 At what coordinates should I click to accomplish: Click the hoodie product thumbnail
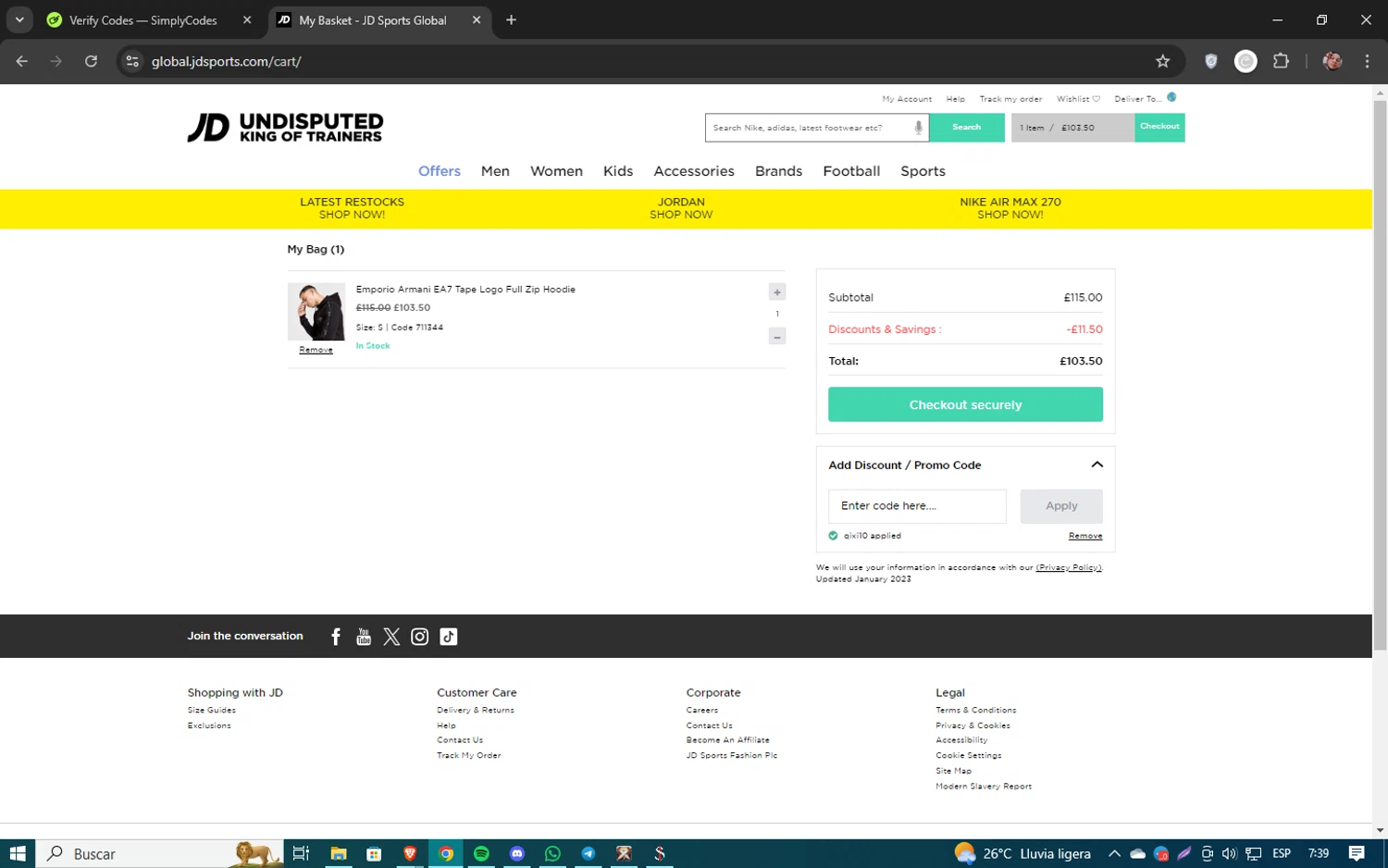316,312
